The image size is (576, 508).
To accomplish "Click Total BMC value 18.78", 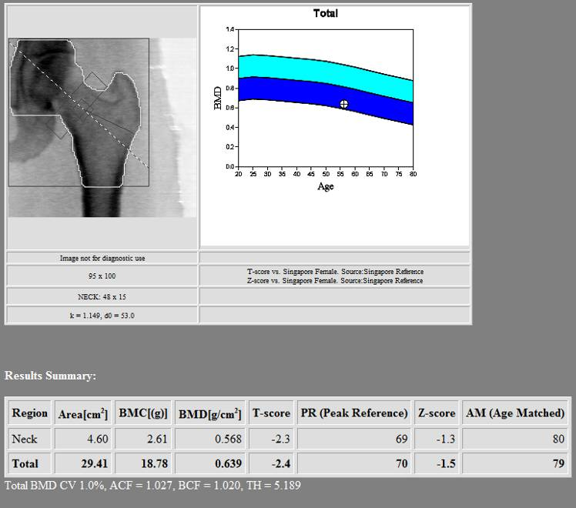I will point(155,464).
